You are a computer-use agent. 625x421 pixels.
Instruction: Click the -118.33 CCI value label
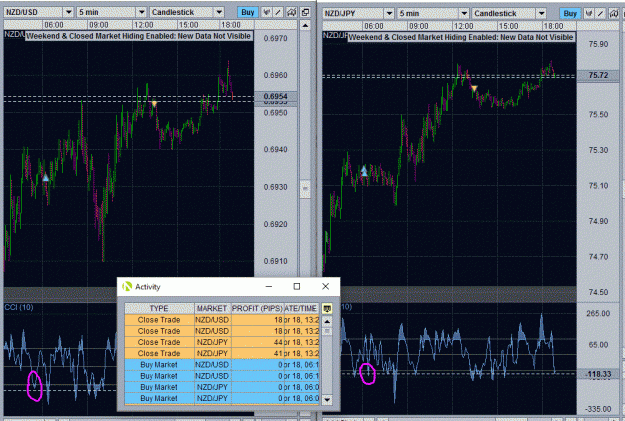click(x=598, y=374)
